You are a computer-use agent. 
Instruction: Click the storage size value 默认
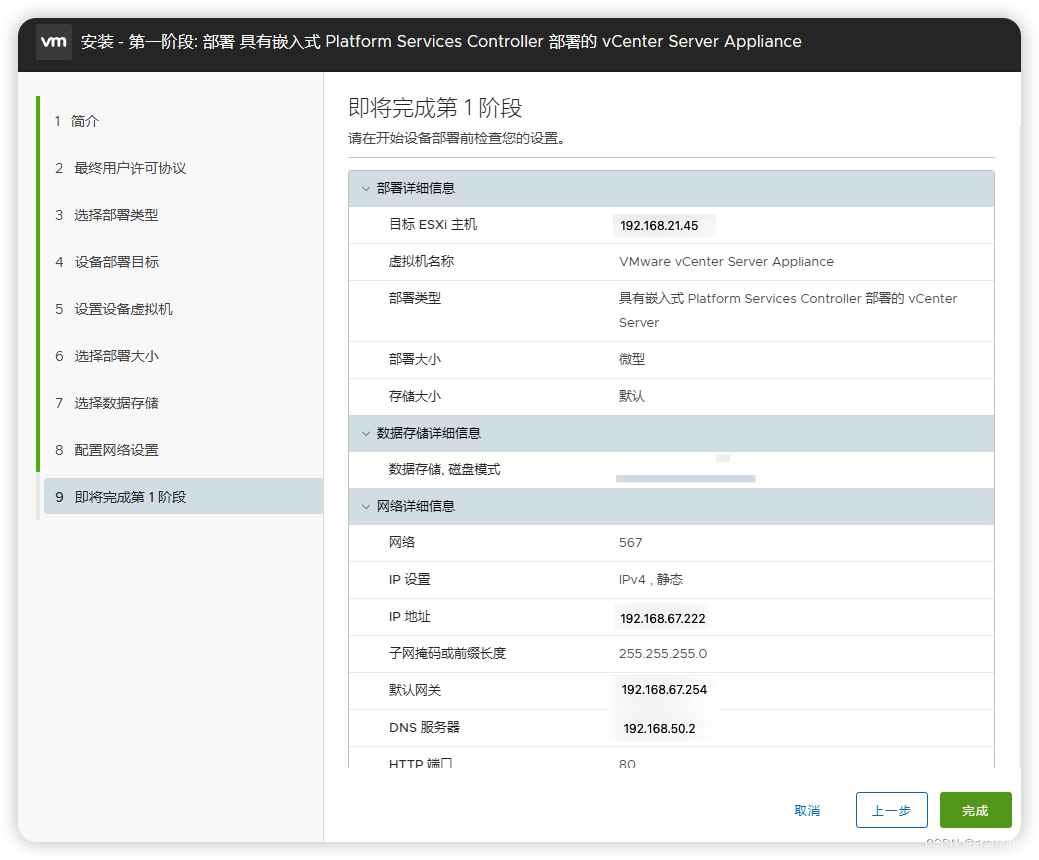pos(631,396)
